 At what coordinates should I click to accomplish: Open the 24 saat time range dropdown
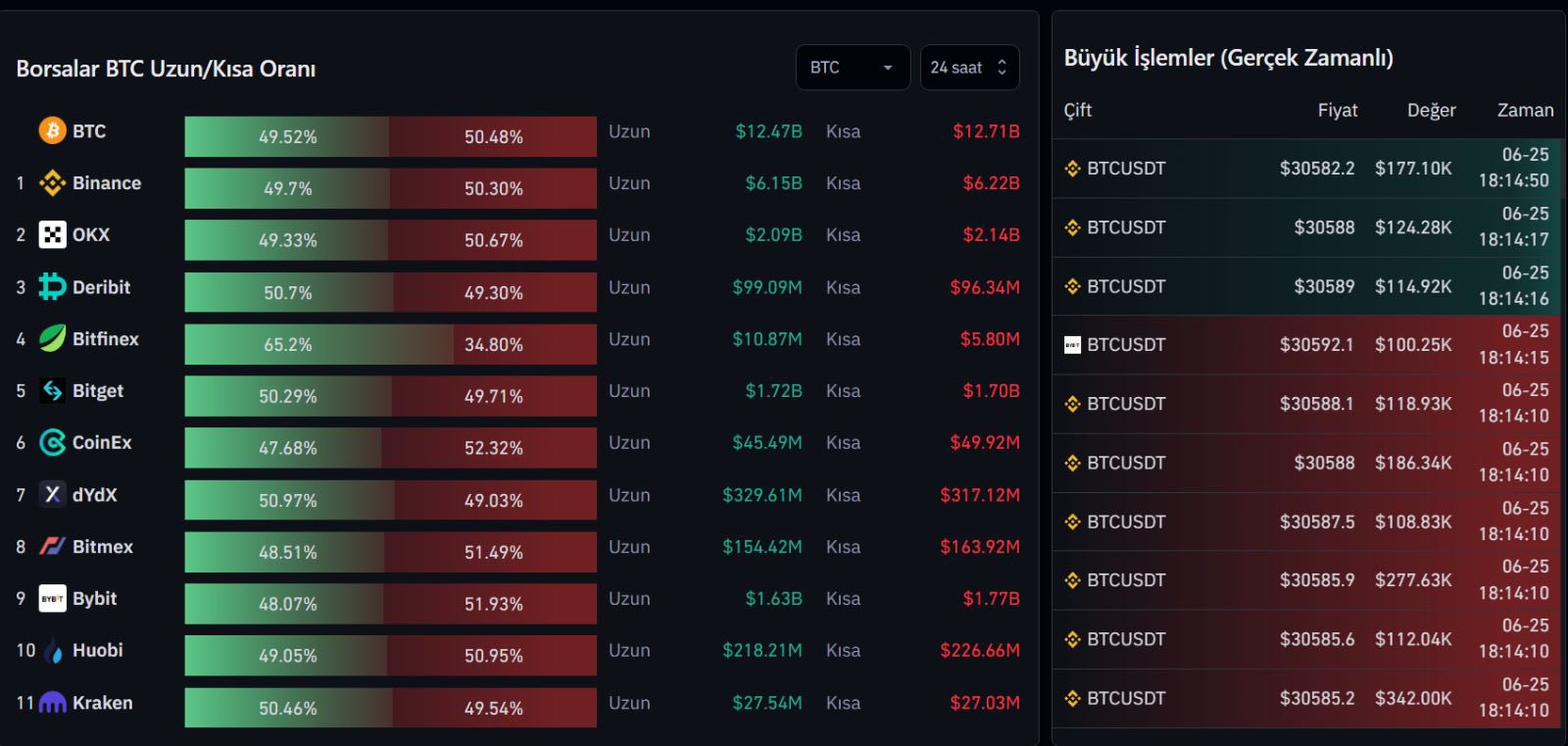[969, 67]
